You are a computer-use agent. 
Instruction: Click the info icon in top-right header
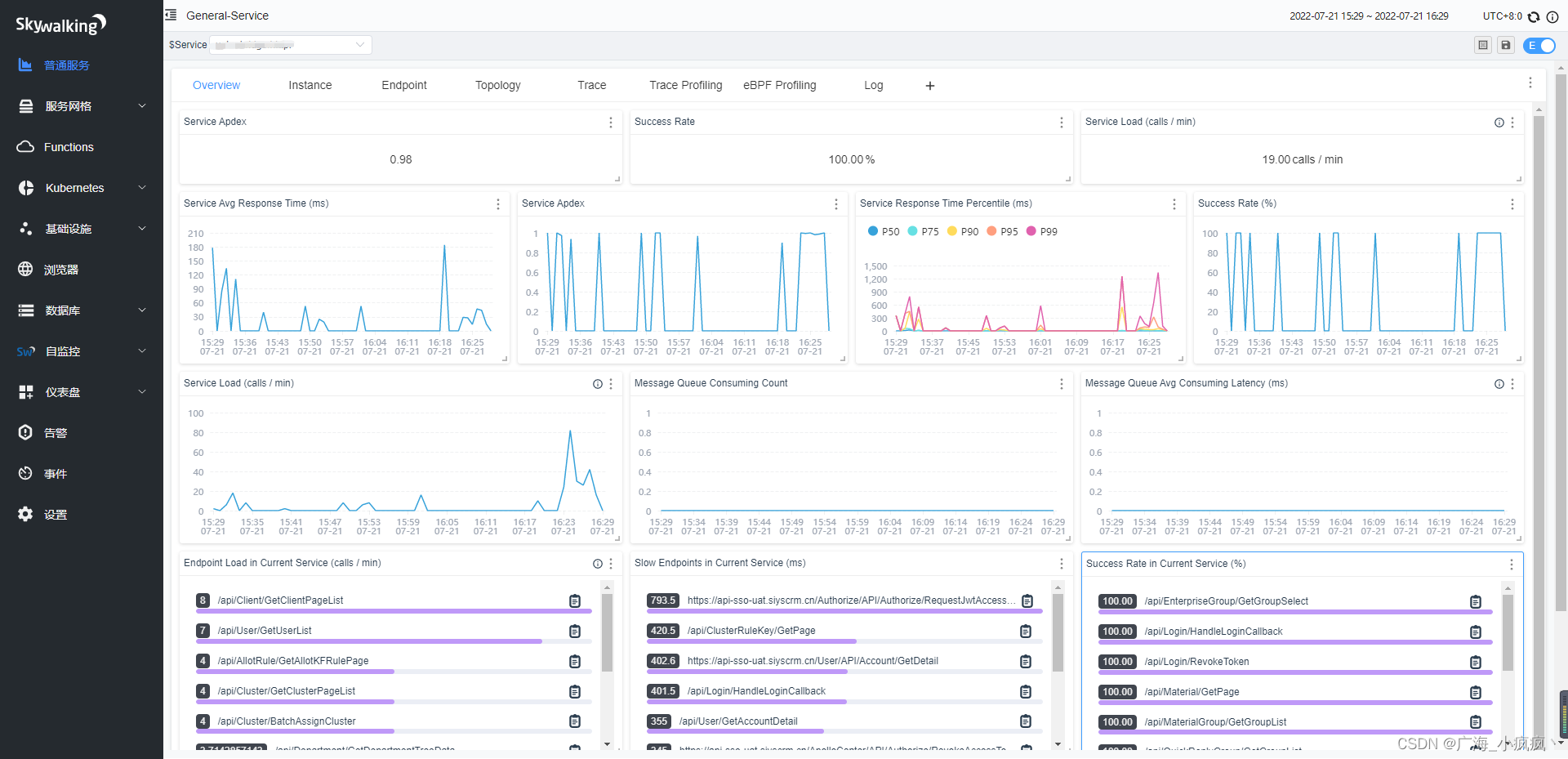1552,16
